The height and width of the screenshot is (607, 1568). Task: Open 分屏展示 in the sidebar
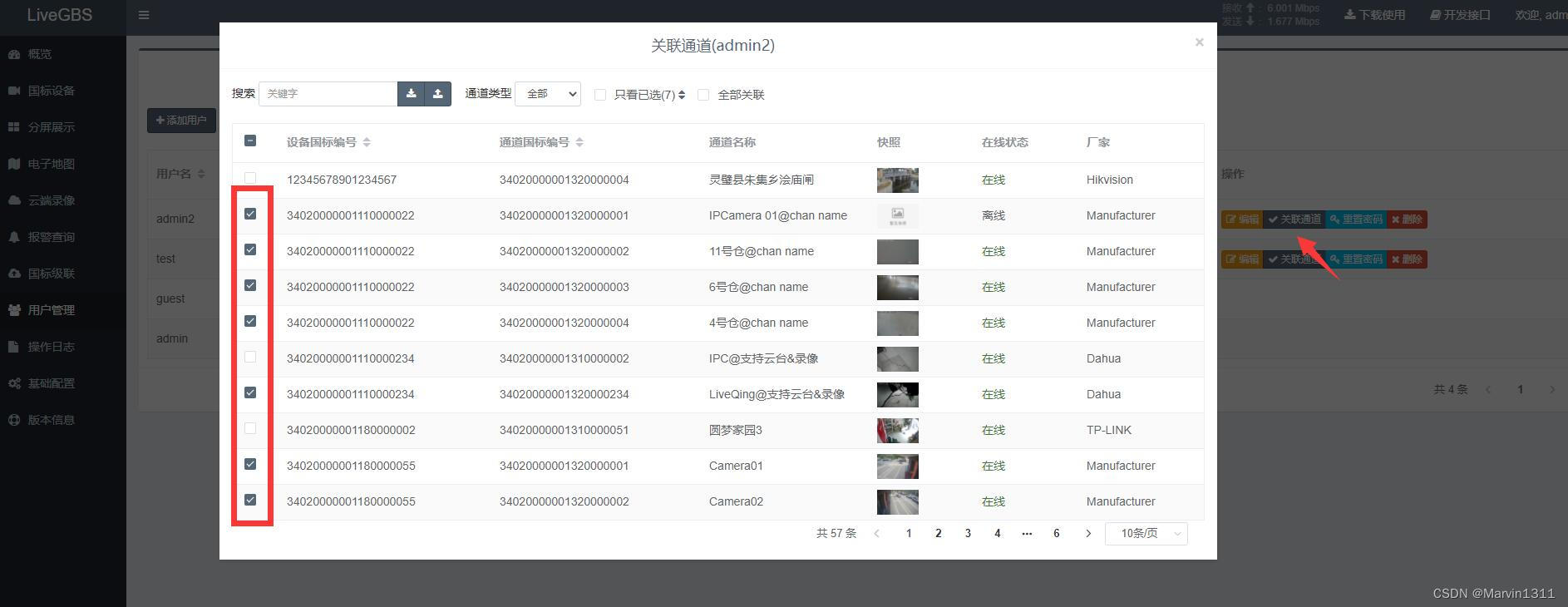point(63,127)
